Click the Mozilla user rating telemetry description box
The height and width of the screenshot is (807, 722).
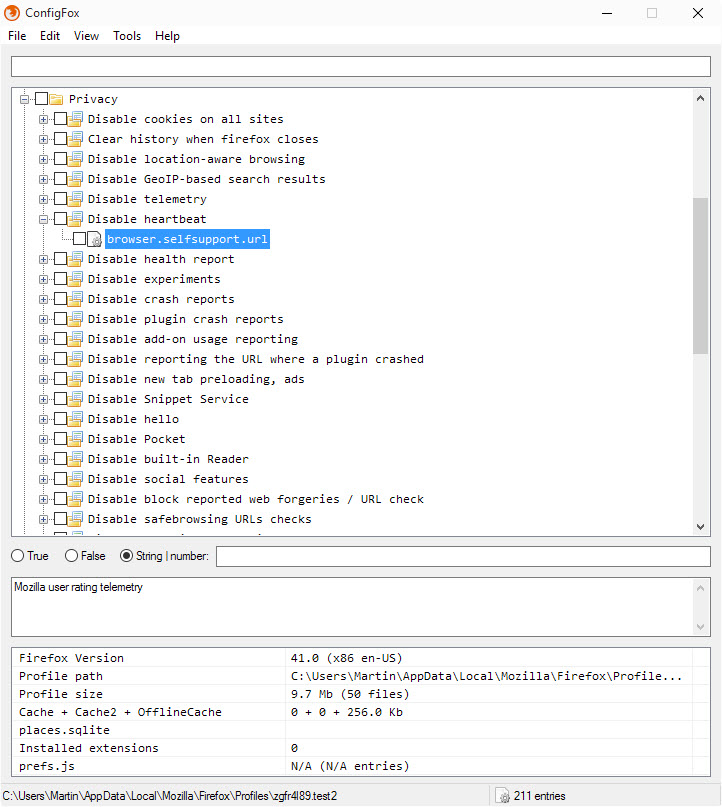[x=361, y=607]
